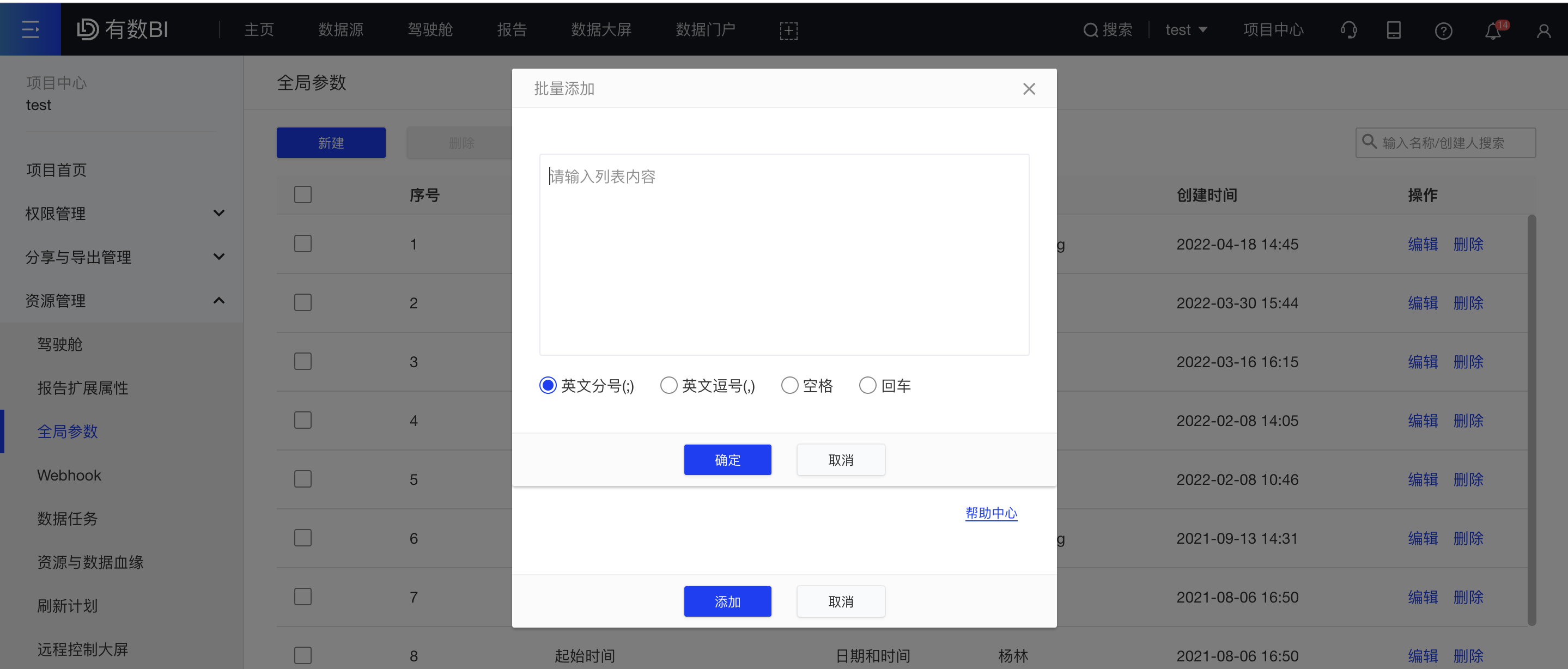This screenshot has width=1568, height=669.
Task: Click the headset customer support icon
Action: 1349,31
